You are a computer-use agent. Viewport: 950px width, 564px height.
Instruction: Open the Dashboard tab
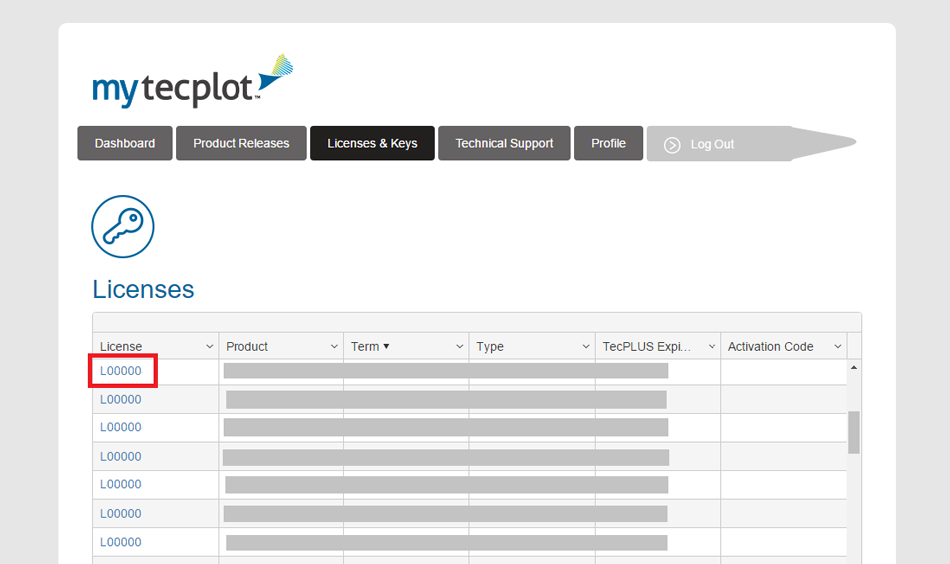click(125, 143)
